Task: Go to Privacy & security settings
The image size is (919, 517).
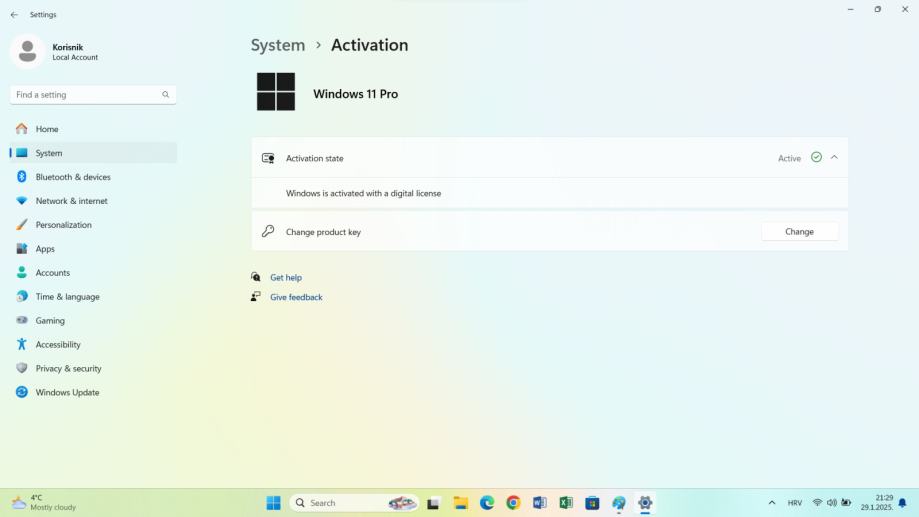Action: [93, 368]
